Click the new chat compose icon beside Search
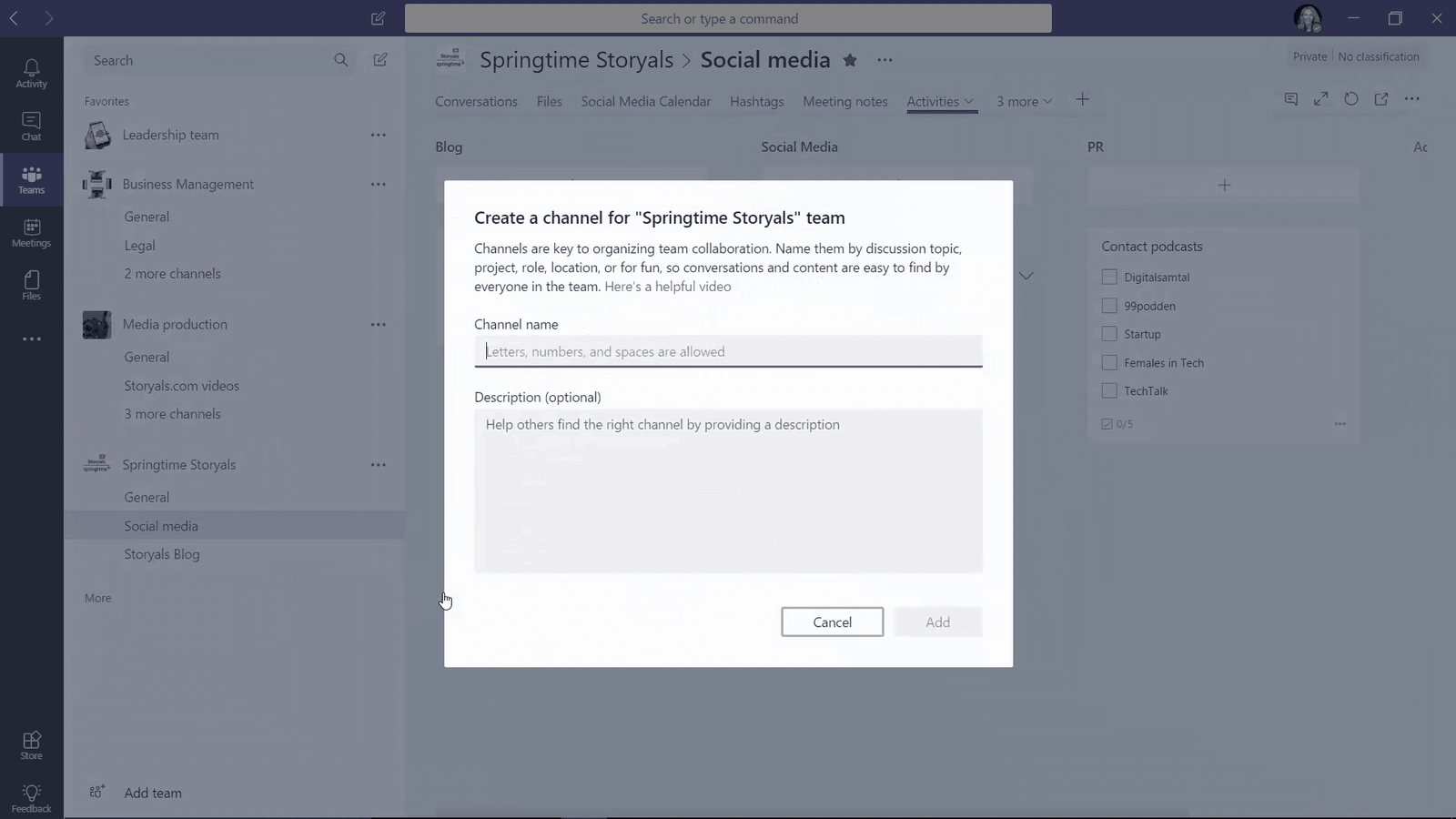This screenshot has width=1456, height=819. tap(380, 60)
